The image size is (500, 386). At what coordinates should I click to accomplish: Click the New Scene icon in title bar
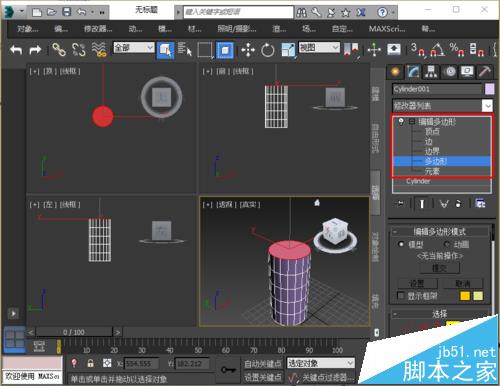(x=37, y=12)
